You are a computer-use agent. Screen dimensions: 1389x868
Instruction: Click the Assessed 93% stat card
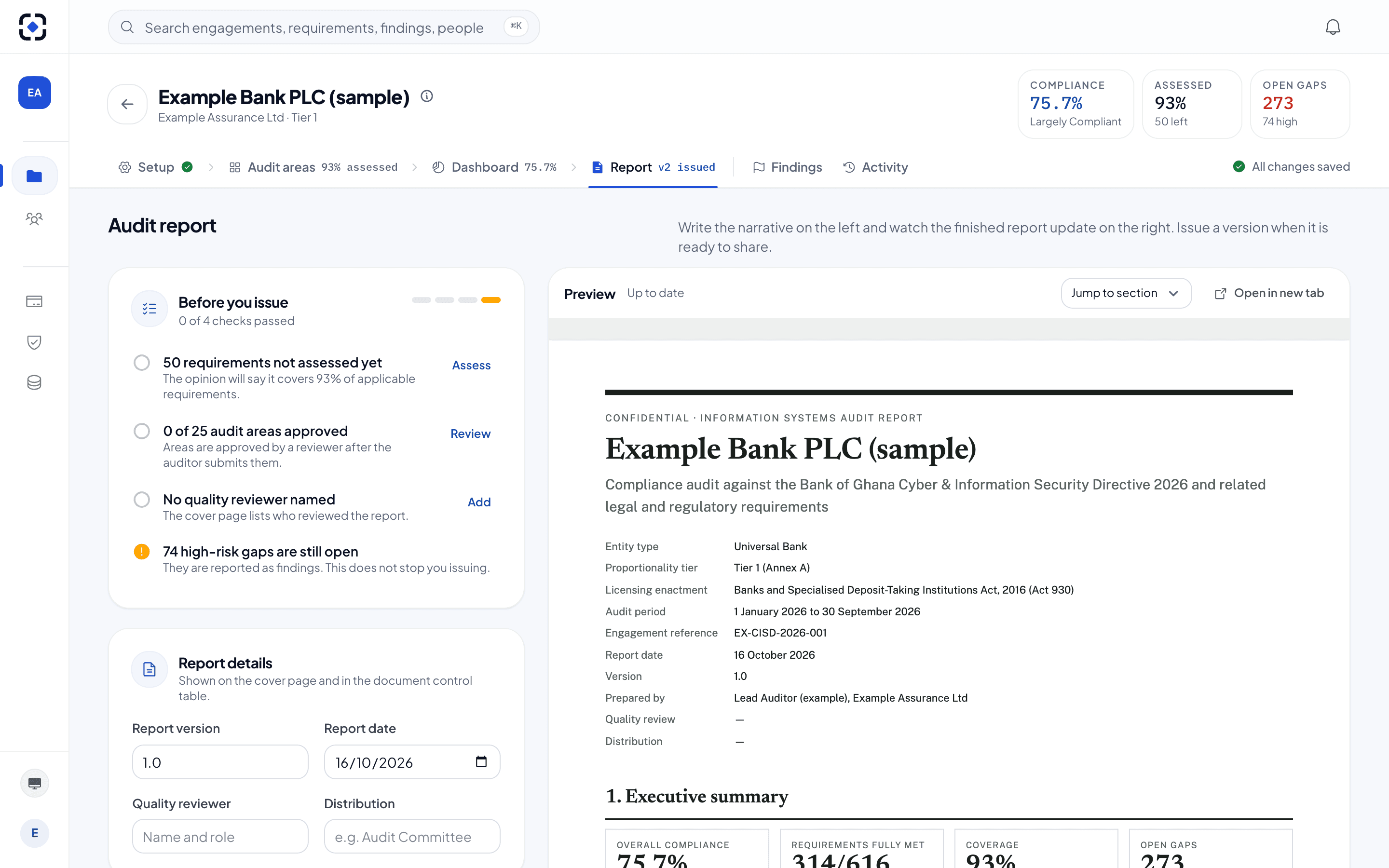click(1192, 104)
